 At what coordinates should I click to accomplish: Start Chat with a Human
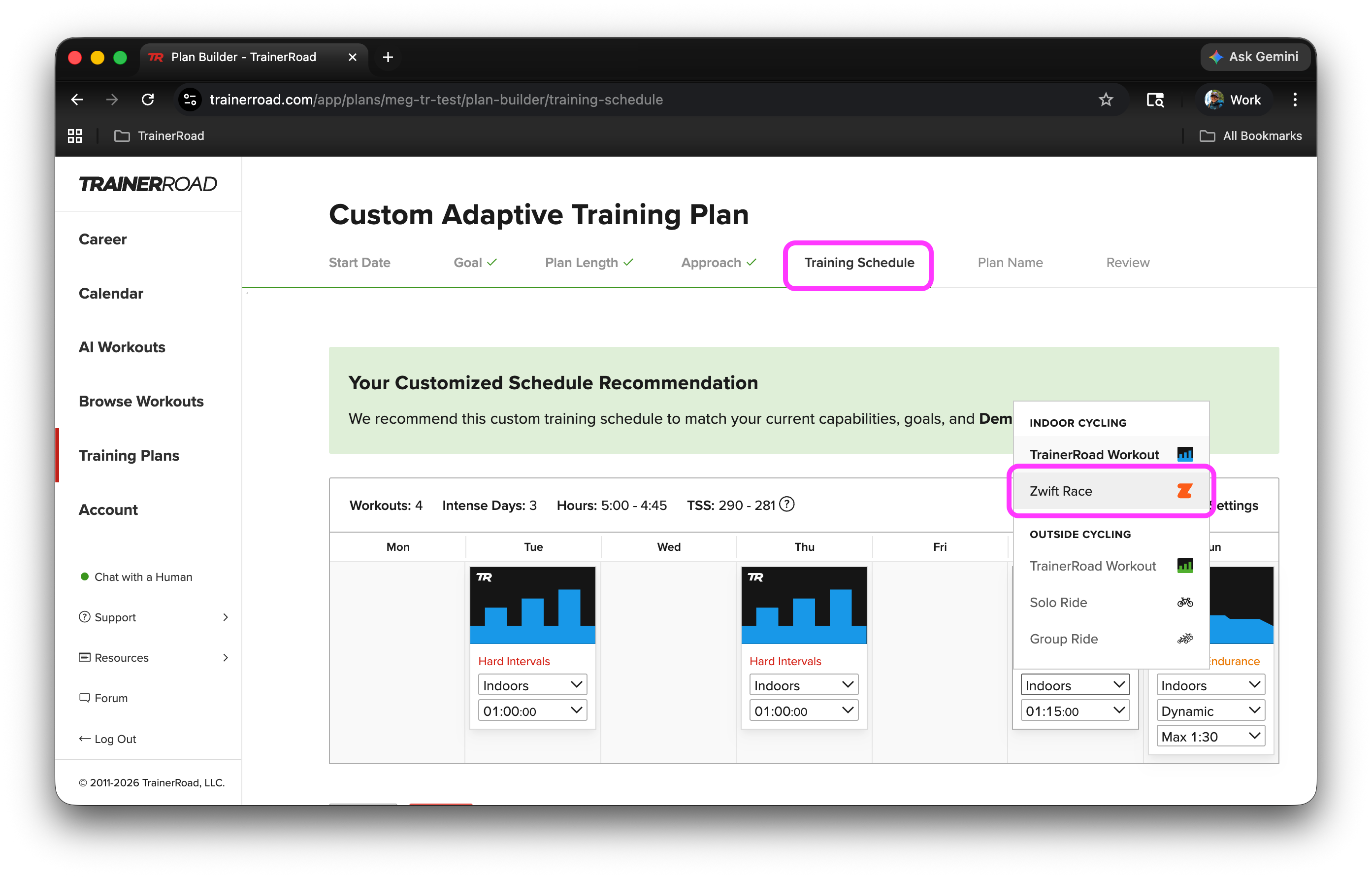(137, 577)
